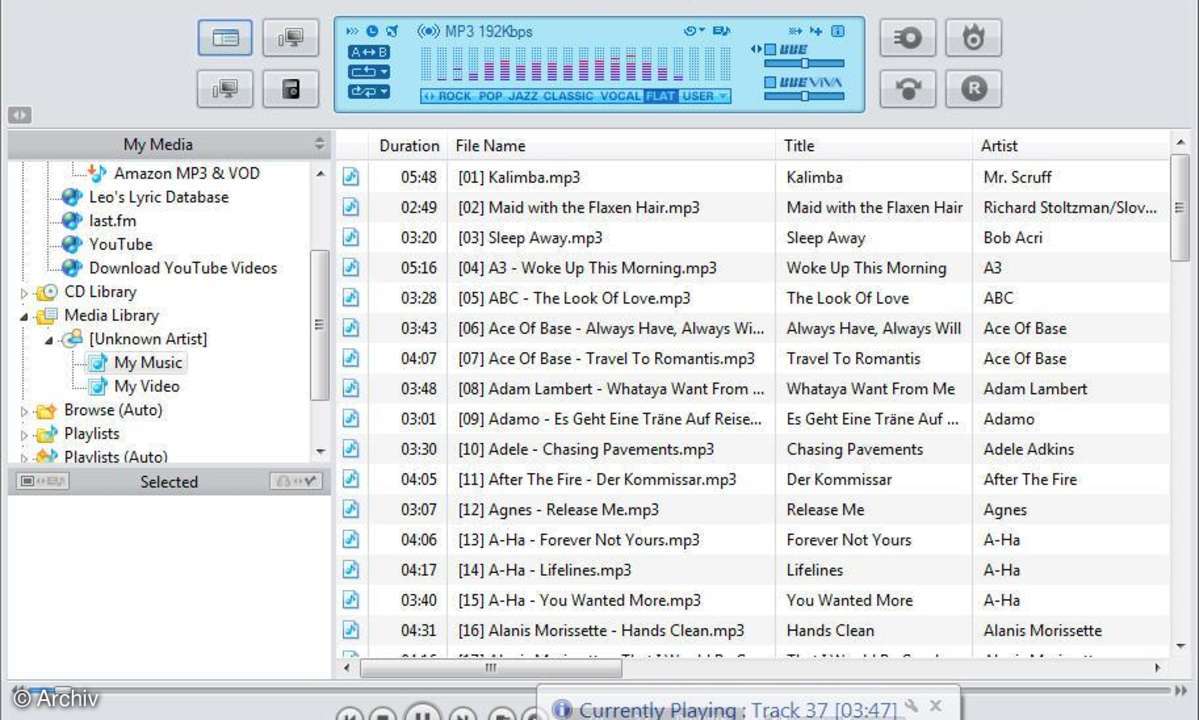
Task: Select My Music in Media Library
Action: 148,362
